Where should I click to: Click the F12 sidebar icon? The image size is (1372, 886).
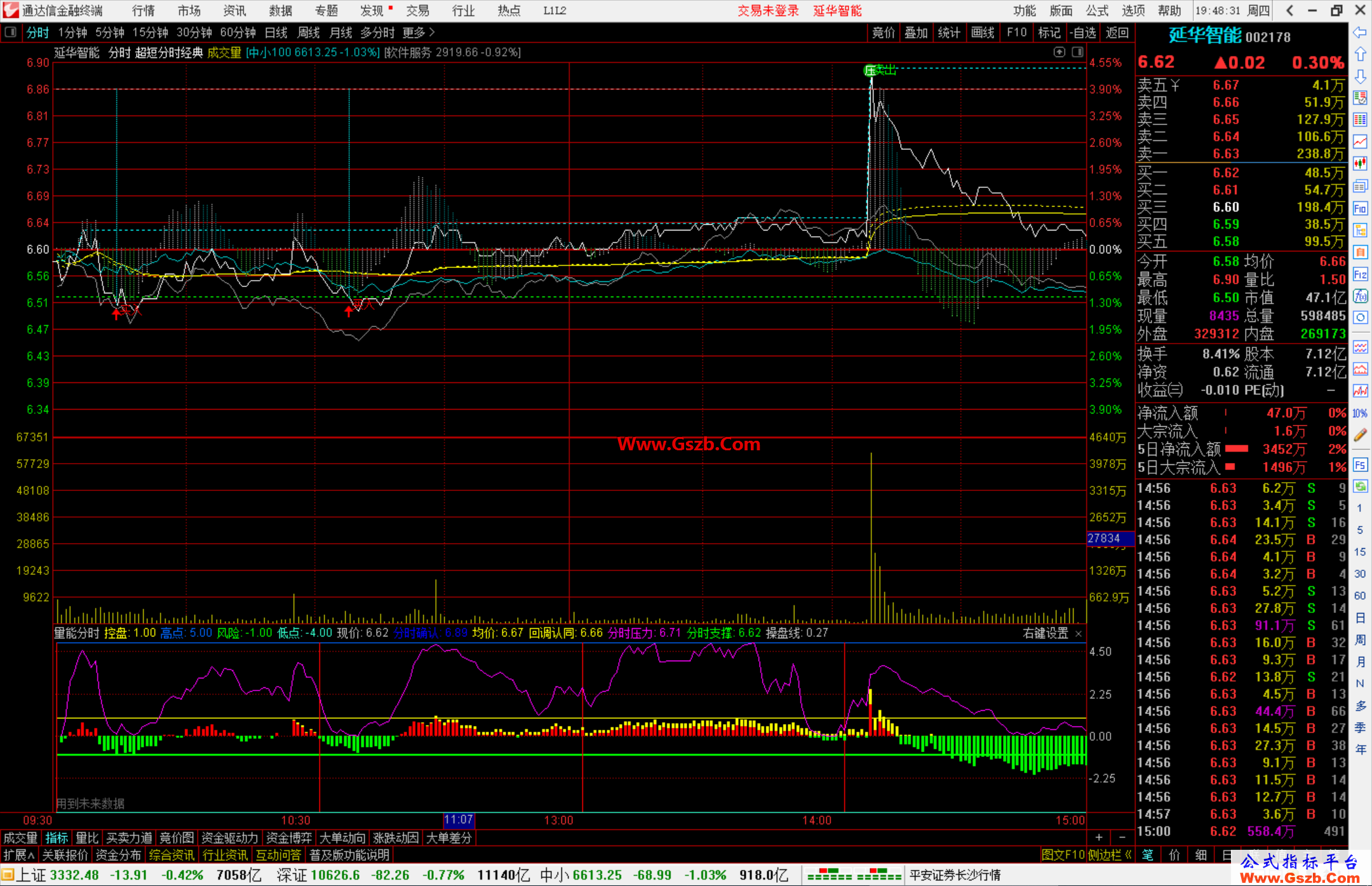click(1360, 274)
